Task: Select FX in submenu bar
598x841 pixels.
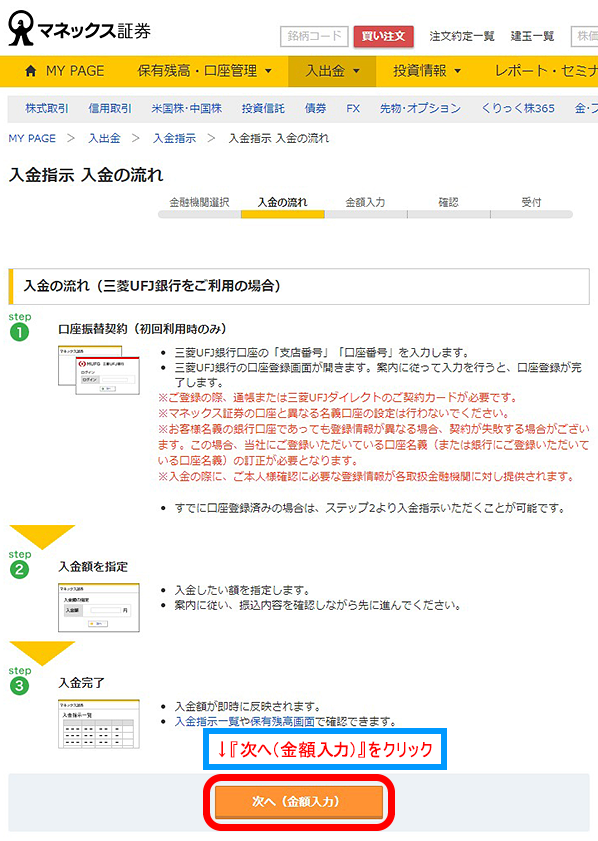Action: pyautogui.click(x=353, y=108)
